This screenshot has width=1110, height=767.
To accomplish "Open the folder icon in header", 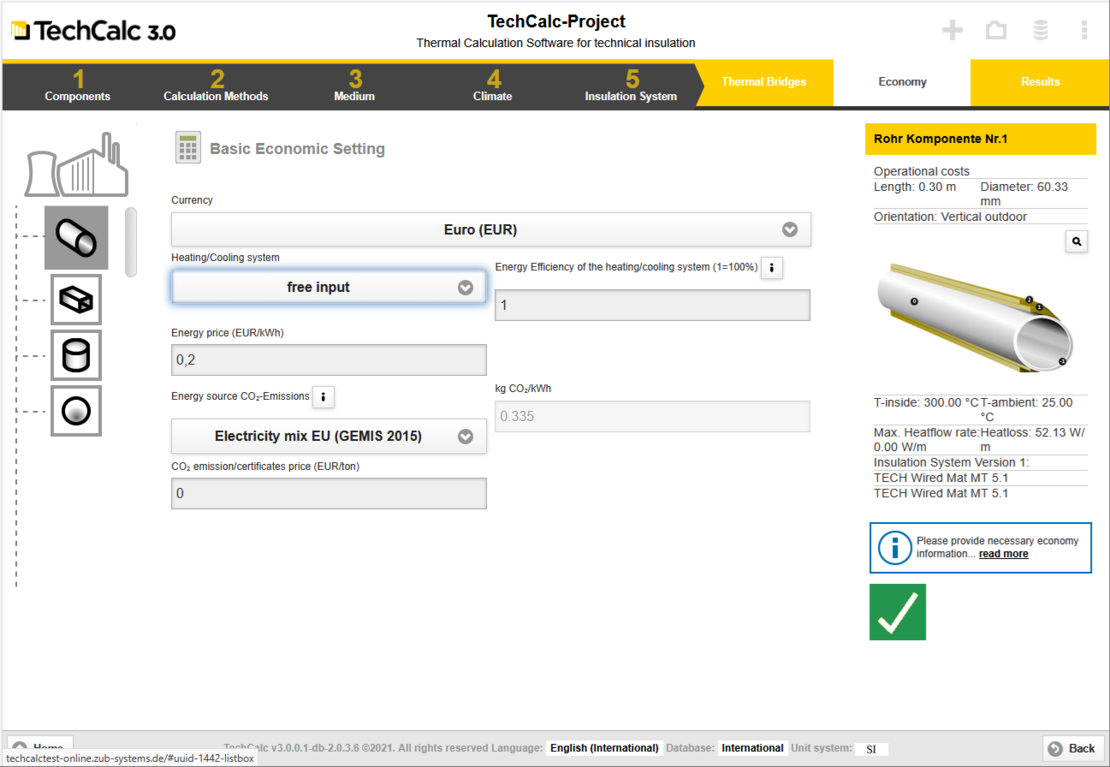I will tap(996, 30).
